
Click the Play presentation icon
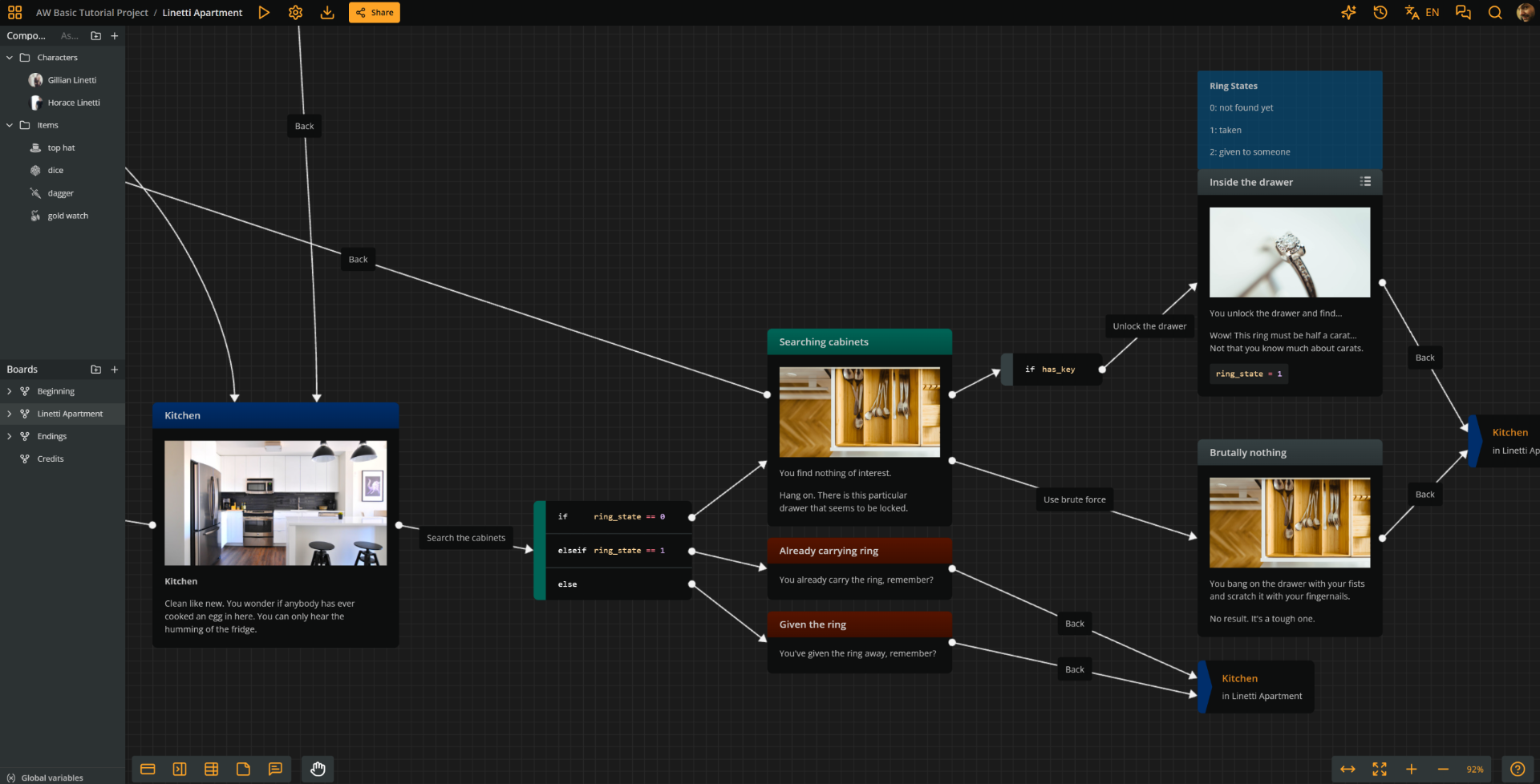point(264,13)
